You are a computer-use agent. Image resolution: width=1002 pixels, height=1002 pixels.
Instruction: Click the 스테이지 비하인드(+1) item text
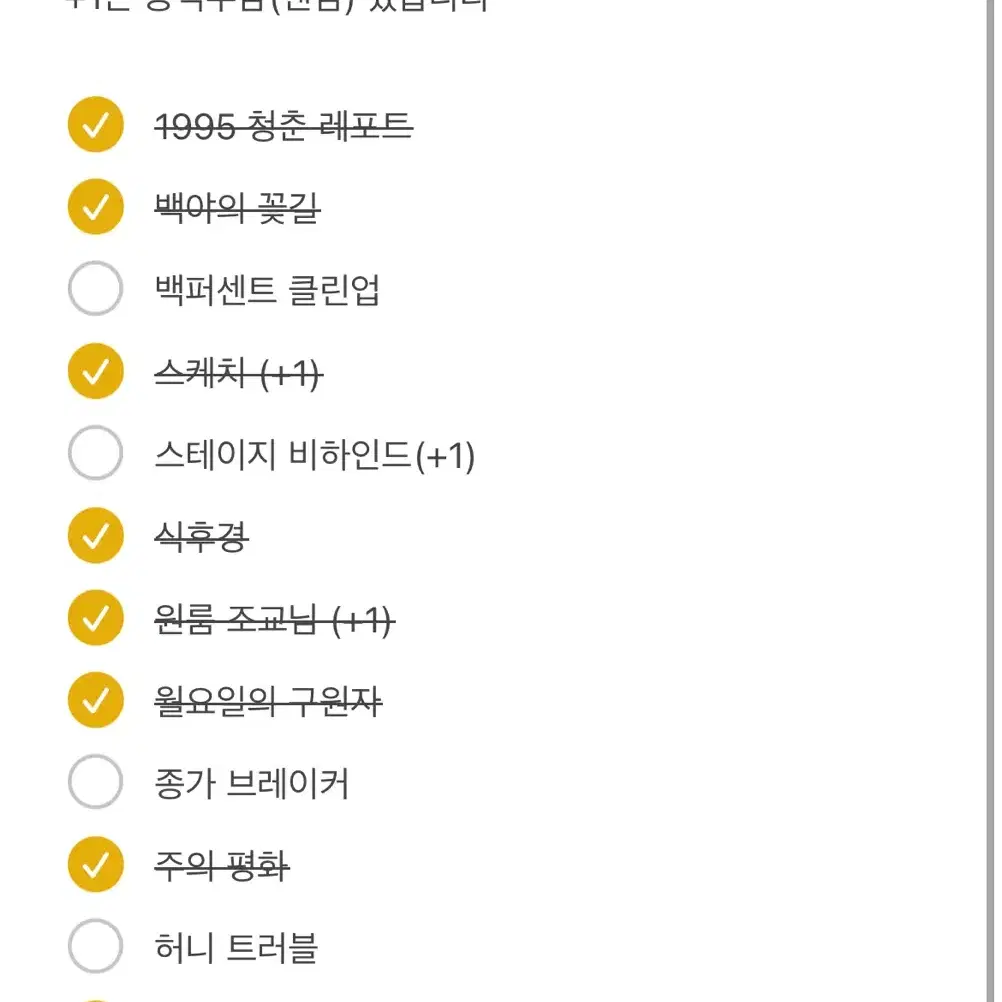[314, 455]
